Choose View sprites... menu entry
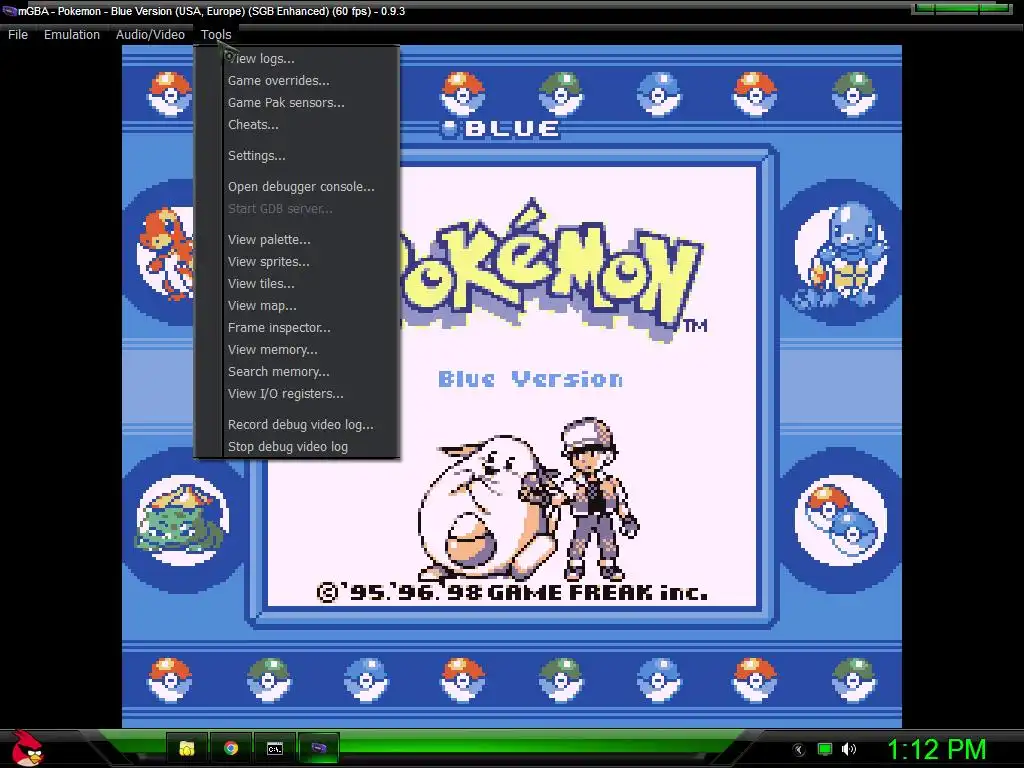 point(298,262)
